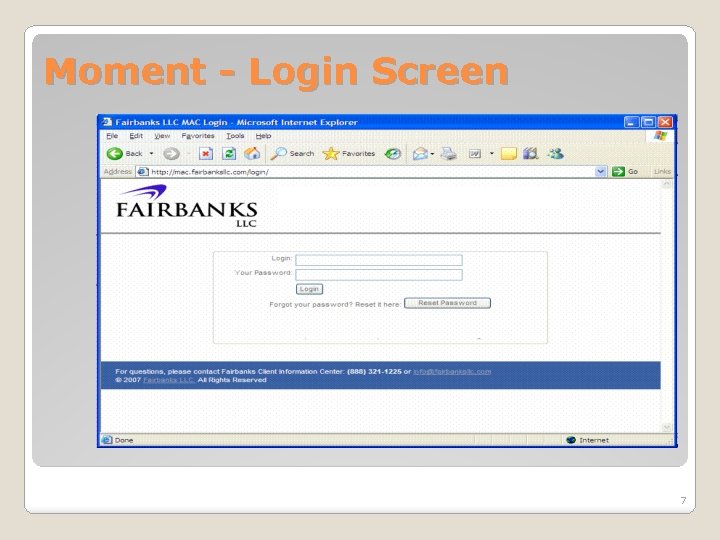Open the Search magnifier tool
The width and height of the screenshot is (720, 540).
292,153
